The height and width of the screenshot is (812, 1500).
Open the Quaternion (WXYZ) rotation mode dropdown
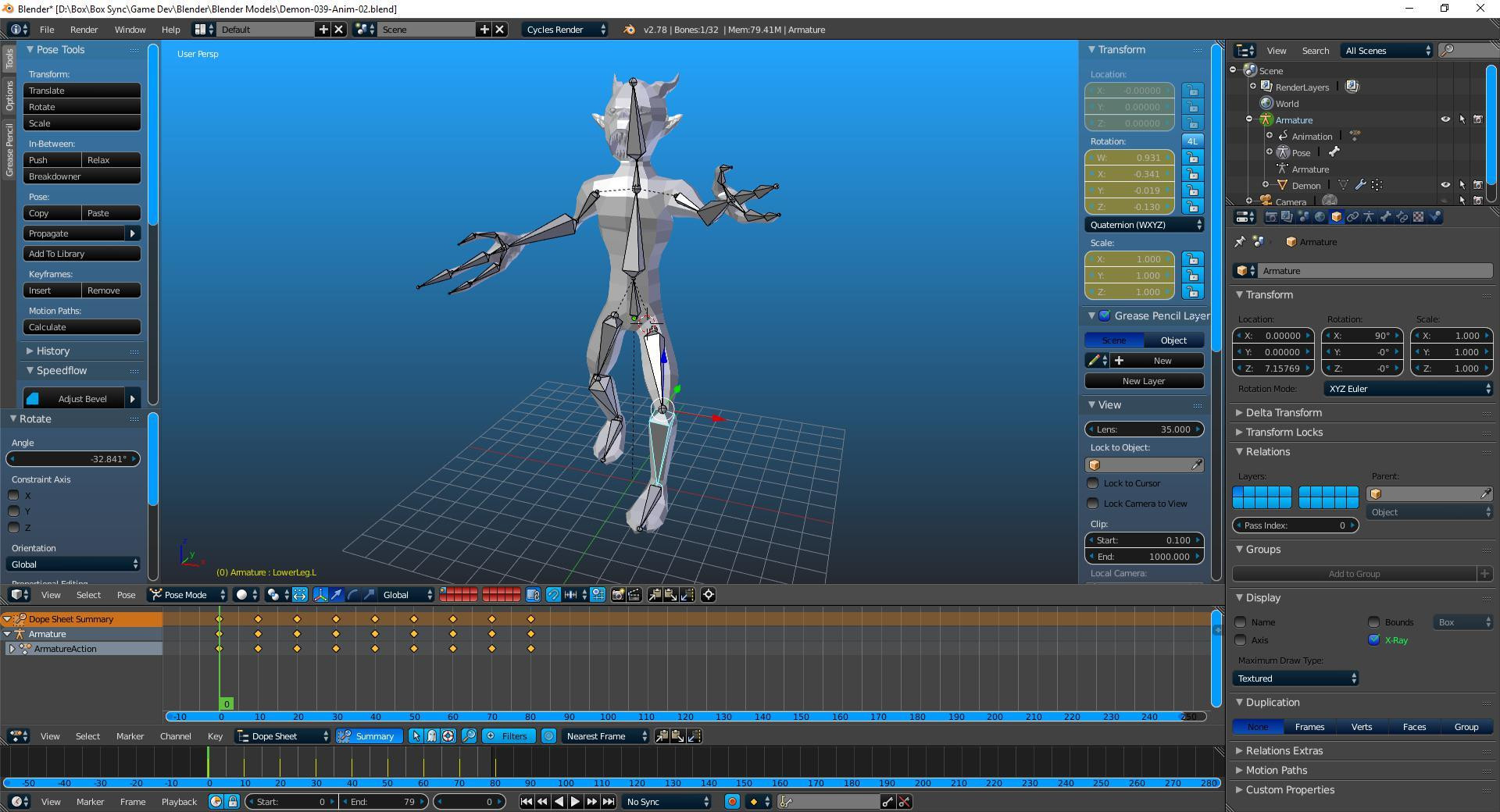(1145, 225)
